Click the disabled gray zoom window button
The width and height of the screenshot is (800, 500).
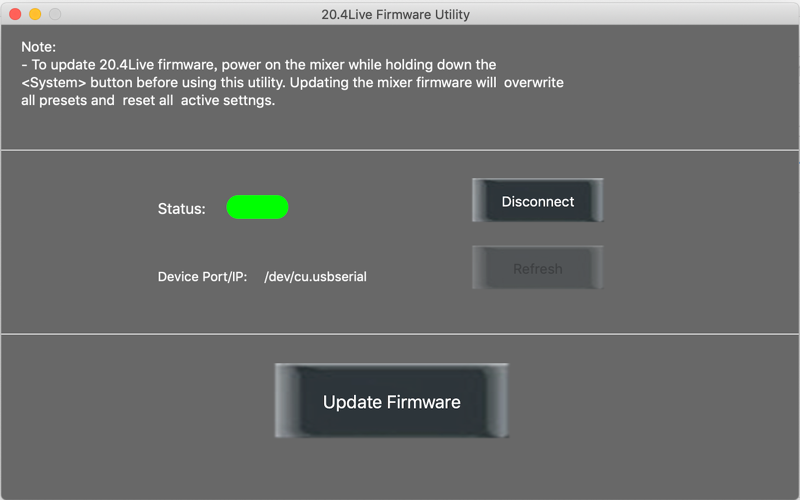click(x=55, y=14)
